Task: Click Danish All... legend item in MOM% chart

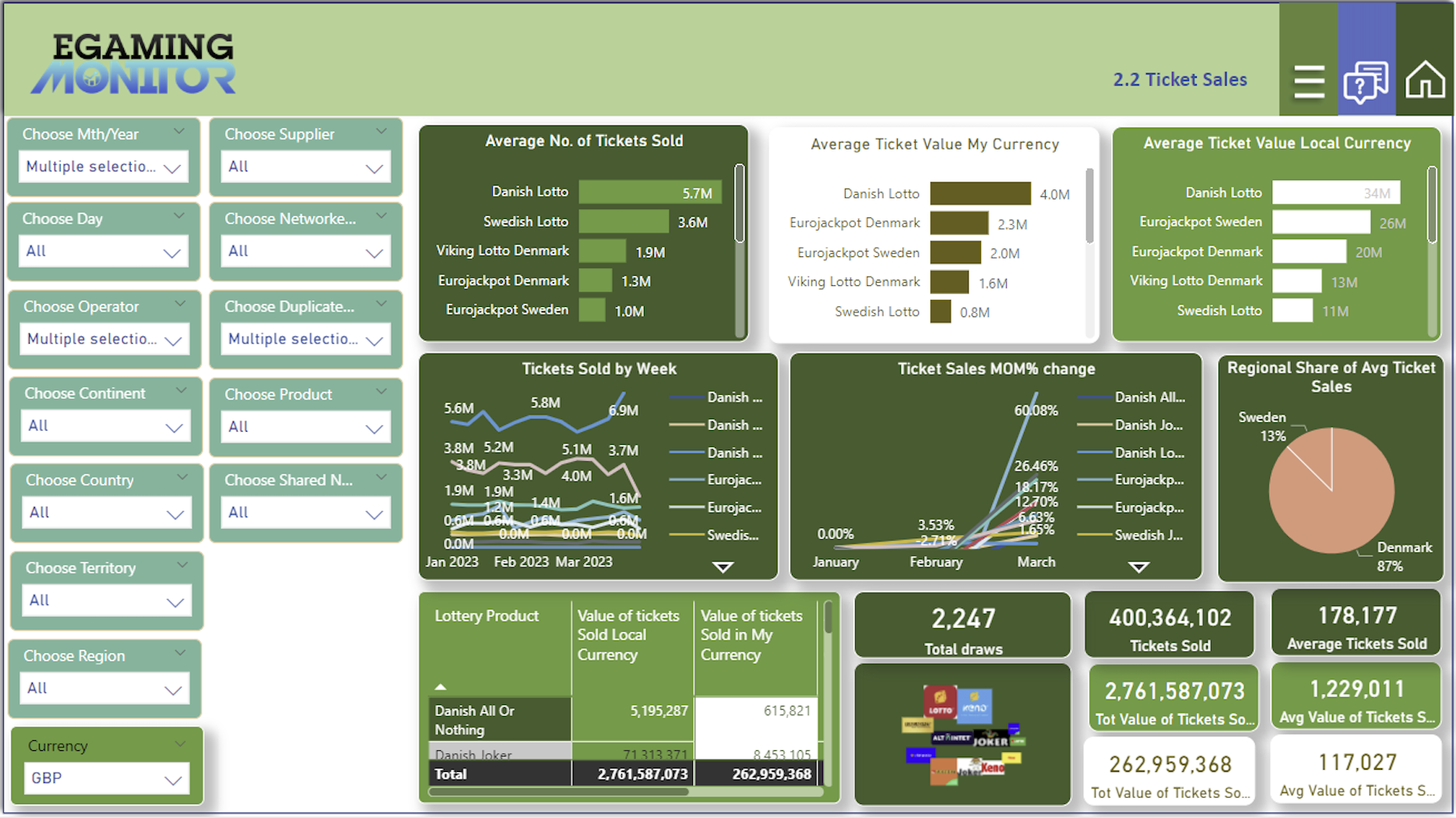Action: (1132, 397)
